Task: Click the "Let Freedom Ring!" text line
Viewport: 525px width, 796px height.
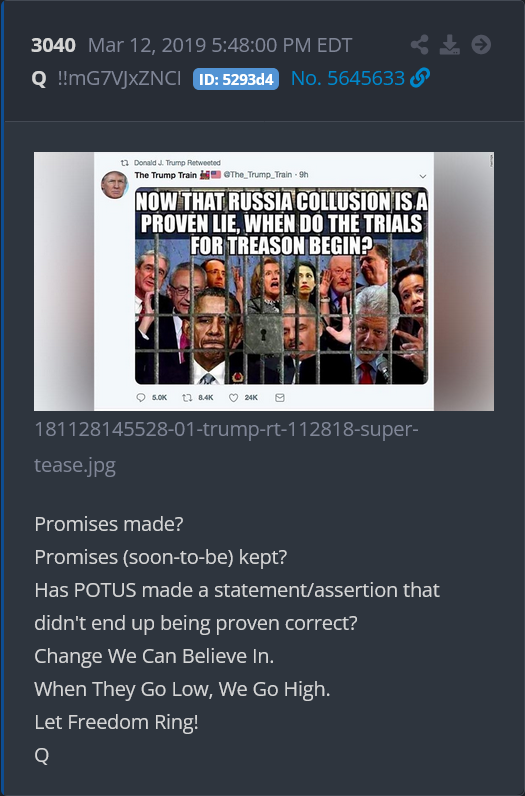Action: tap(116, 722)
